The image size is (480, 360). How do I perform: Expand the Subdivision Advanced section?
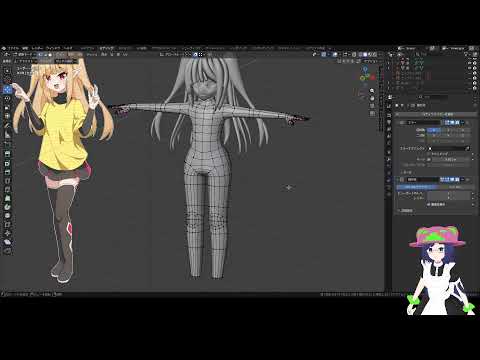(405, 210)
